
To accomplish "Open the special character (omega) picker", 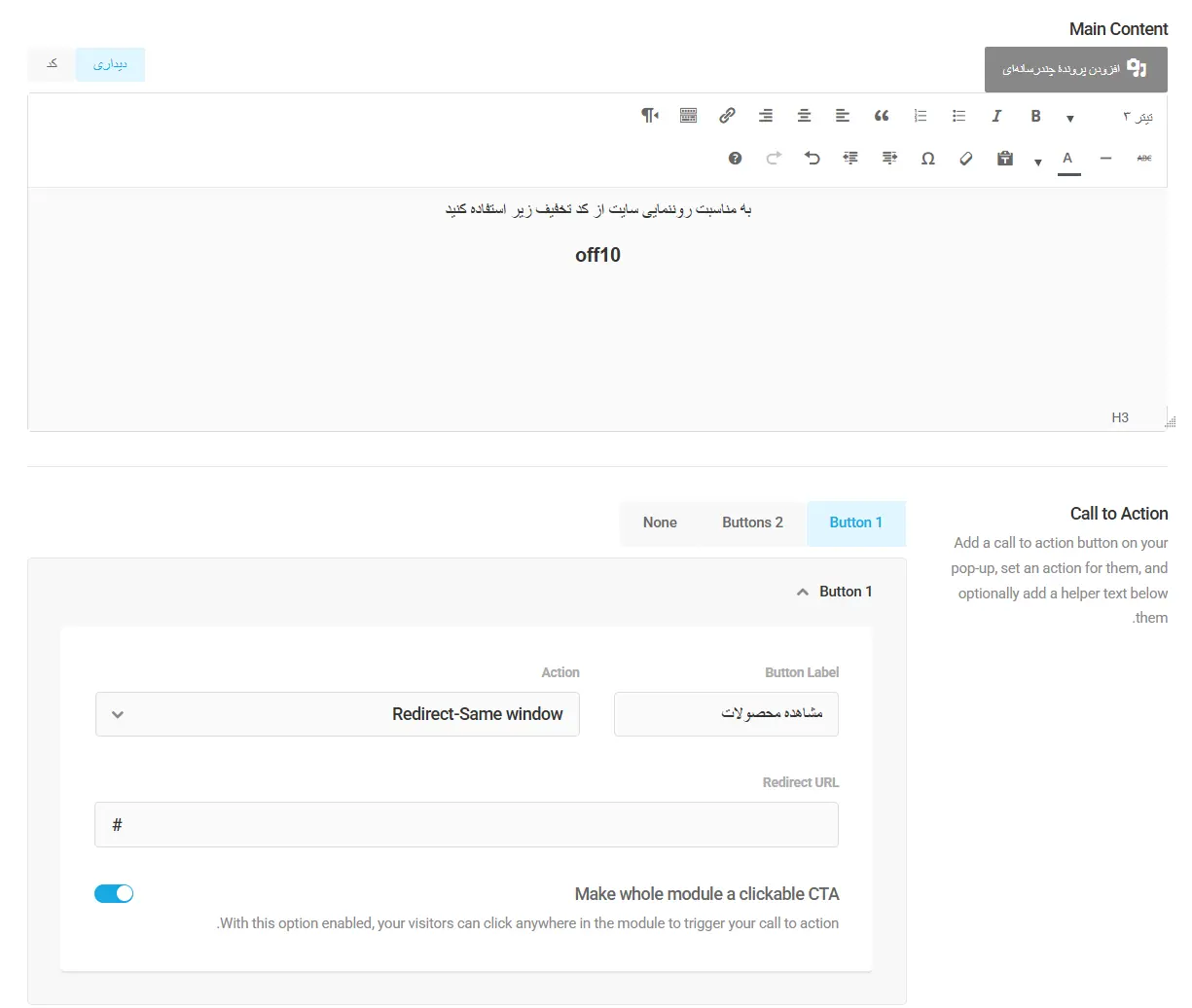I will click(x=928, y=158).
